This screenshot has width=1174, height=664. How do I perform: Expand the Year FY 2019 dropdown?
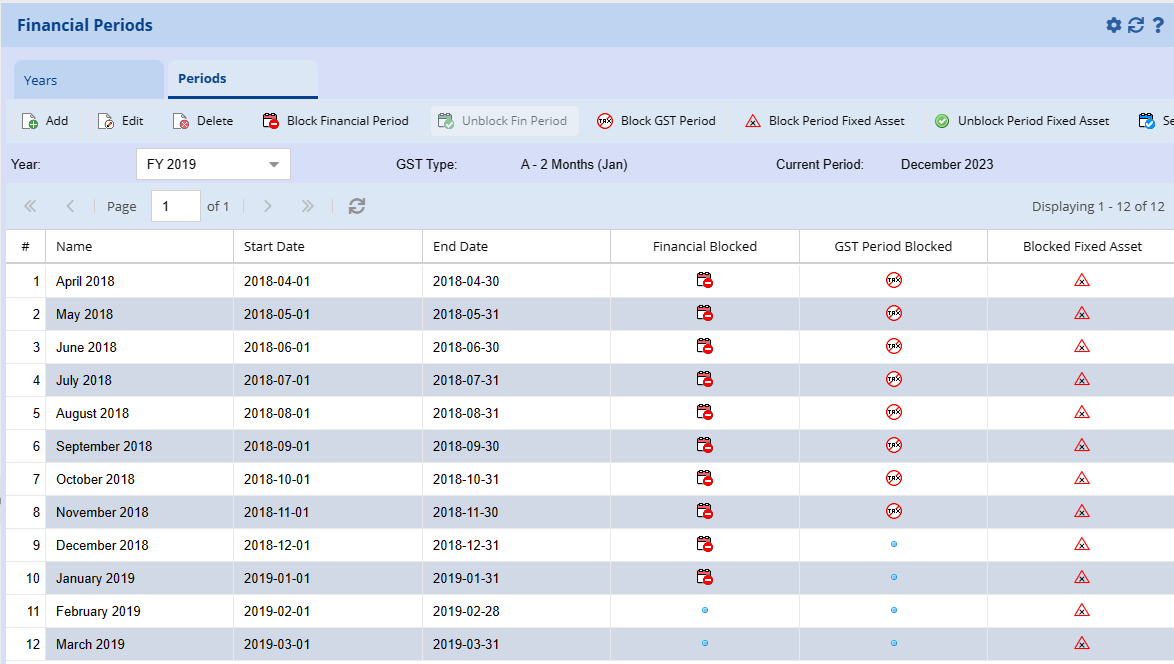(274, 164)
